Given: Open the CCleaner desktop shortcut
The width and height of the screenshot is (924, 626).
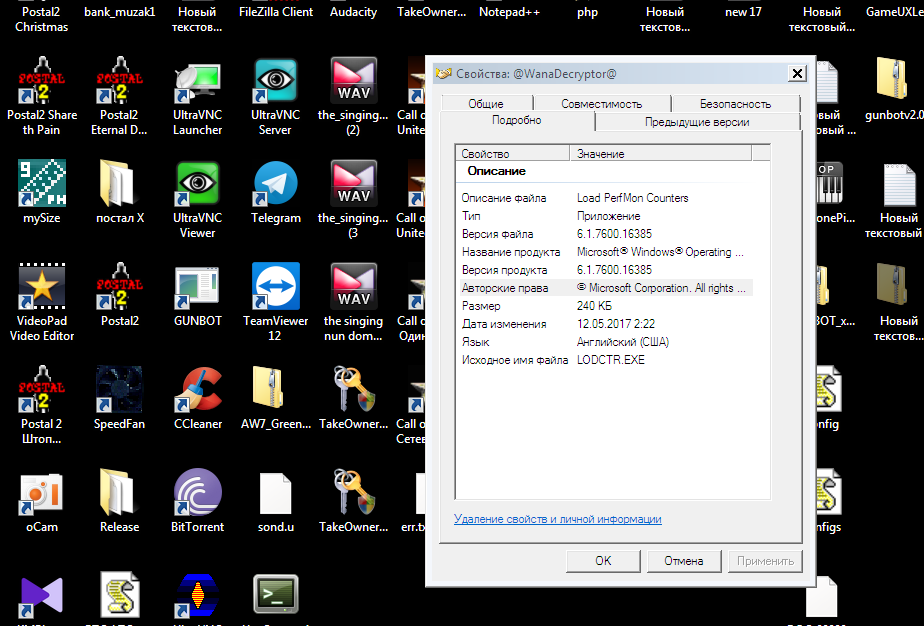Looking at the screenshot, I should [x=197, y=390].
